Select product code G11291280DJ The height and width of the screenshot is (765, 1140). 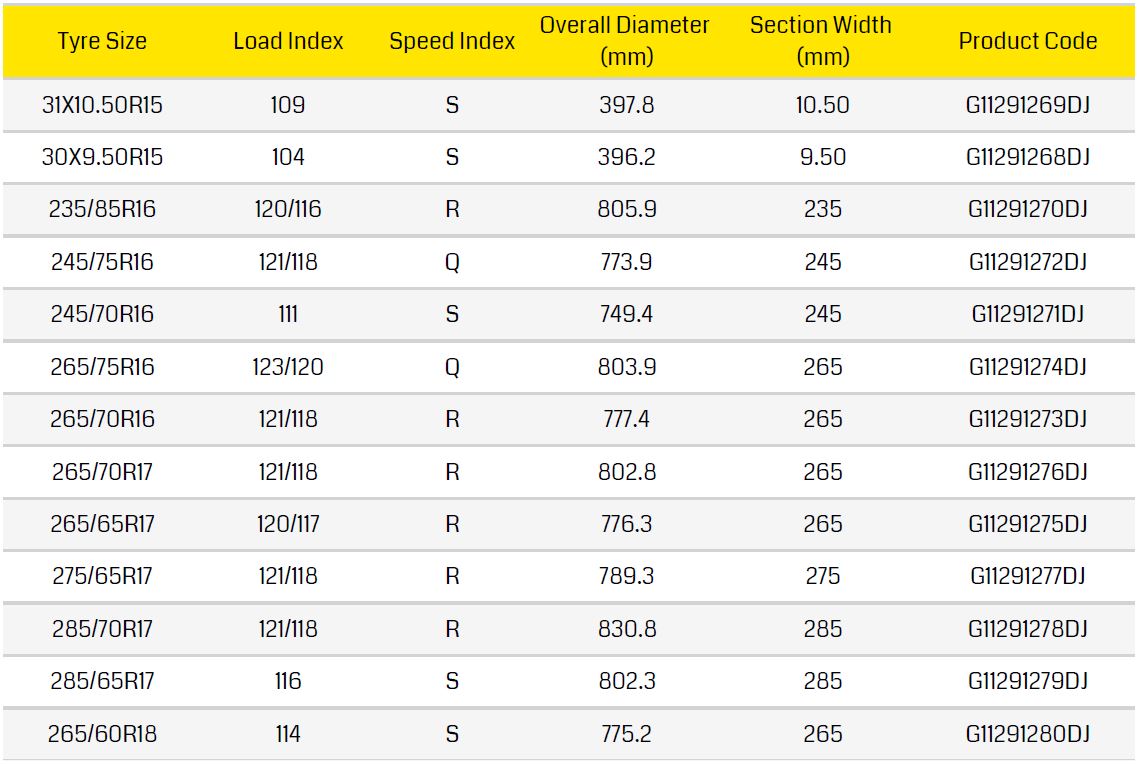(1027, 734)
